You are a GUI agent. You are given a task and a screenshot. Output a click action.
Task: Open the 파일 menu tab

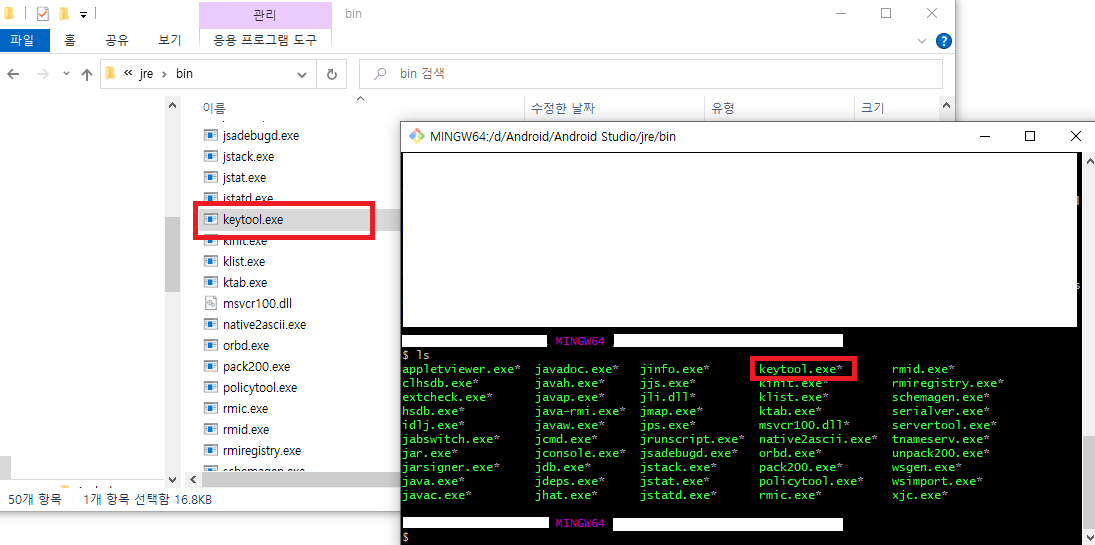pyautogui.click(x=24, y=41)
